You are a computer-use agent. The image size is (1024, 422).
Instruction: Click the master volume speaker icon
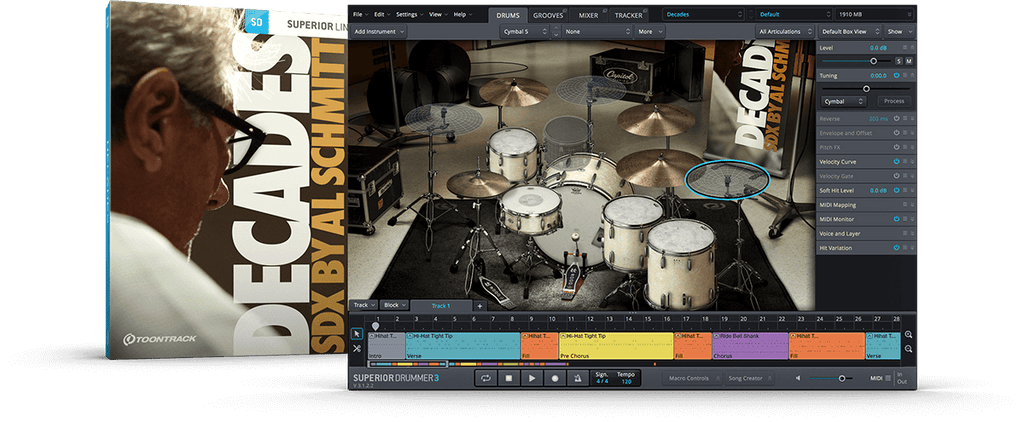coord(797,378)
